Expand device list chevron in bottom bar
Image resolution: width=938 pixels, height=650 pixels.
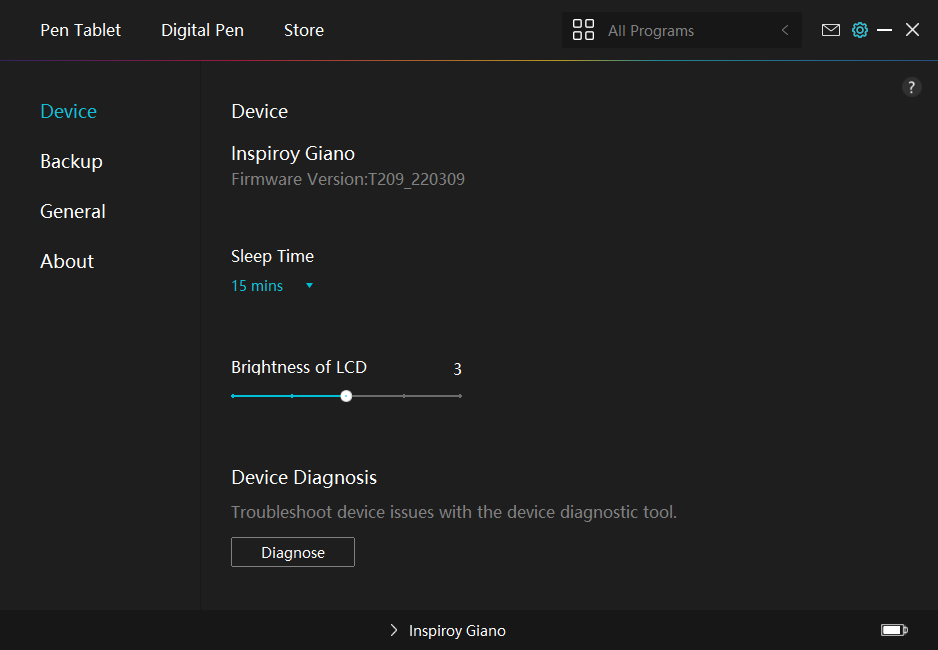393,631
